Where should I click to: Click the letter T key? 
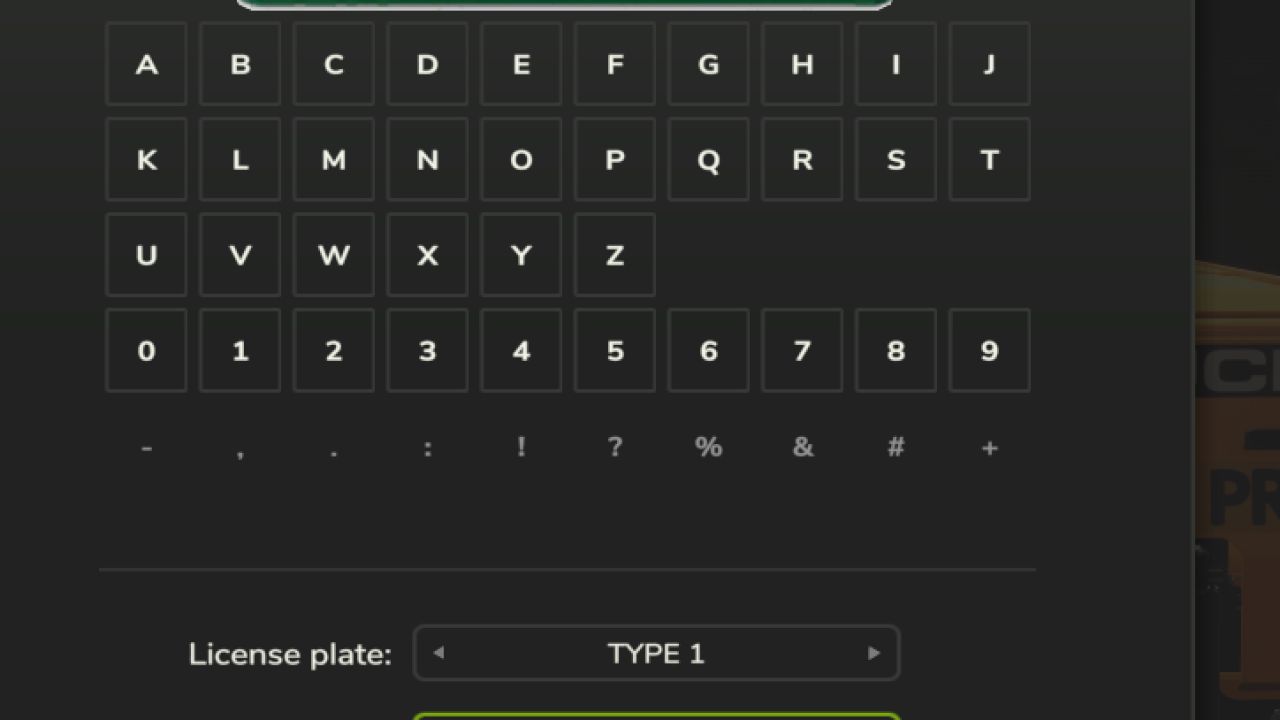[x=989, y=159]
